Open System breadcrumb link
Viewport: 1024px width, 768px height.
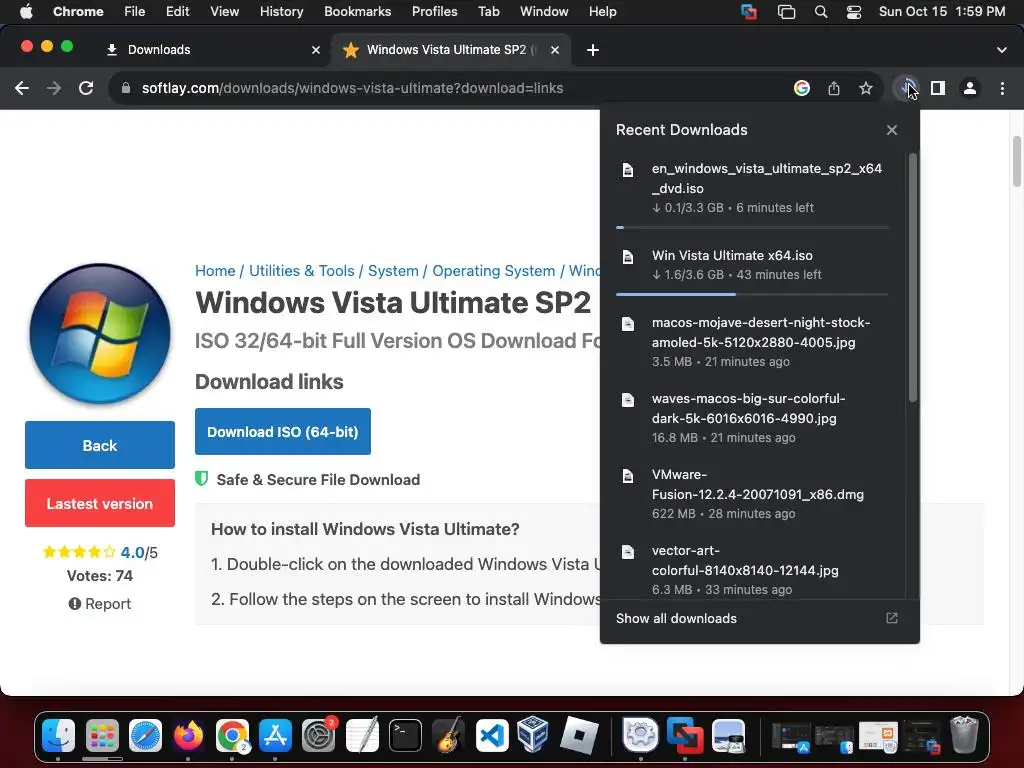click(393, 270)
